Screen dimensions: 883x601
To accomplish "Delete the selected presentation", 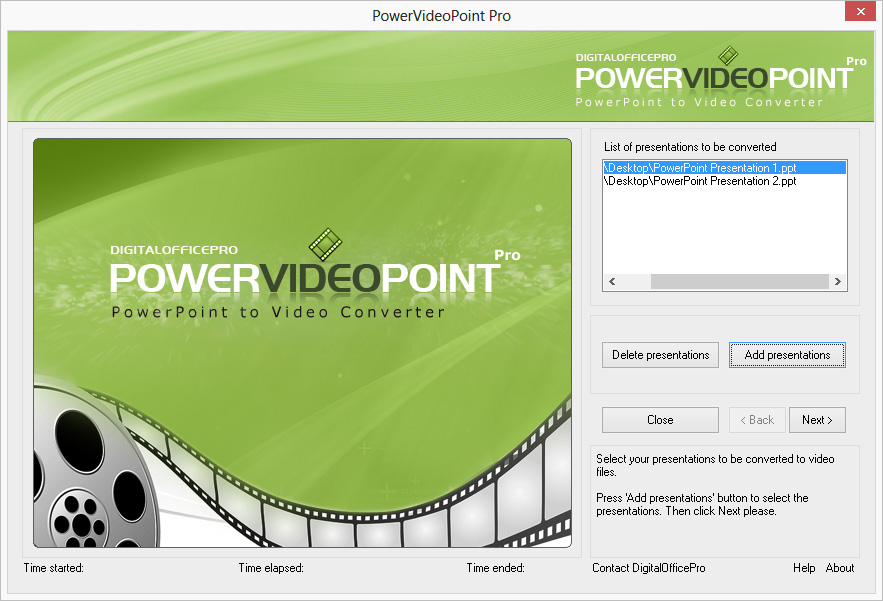I will (660, 354).
